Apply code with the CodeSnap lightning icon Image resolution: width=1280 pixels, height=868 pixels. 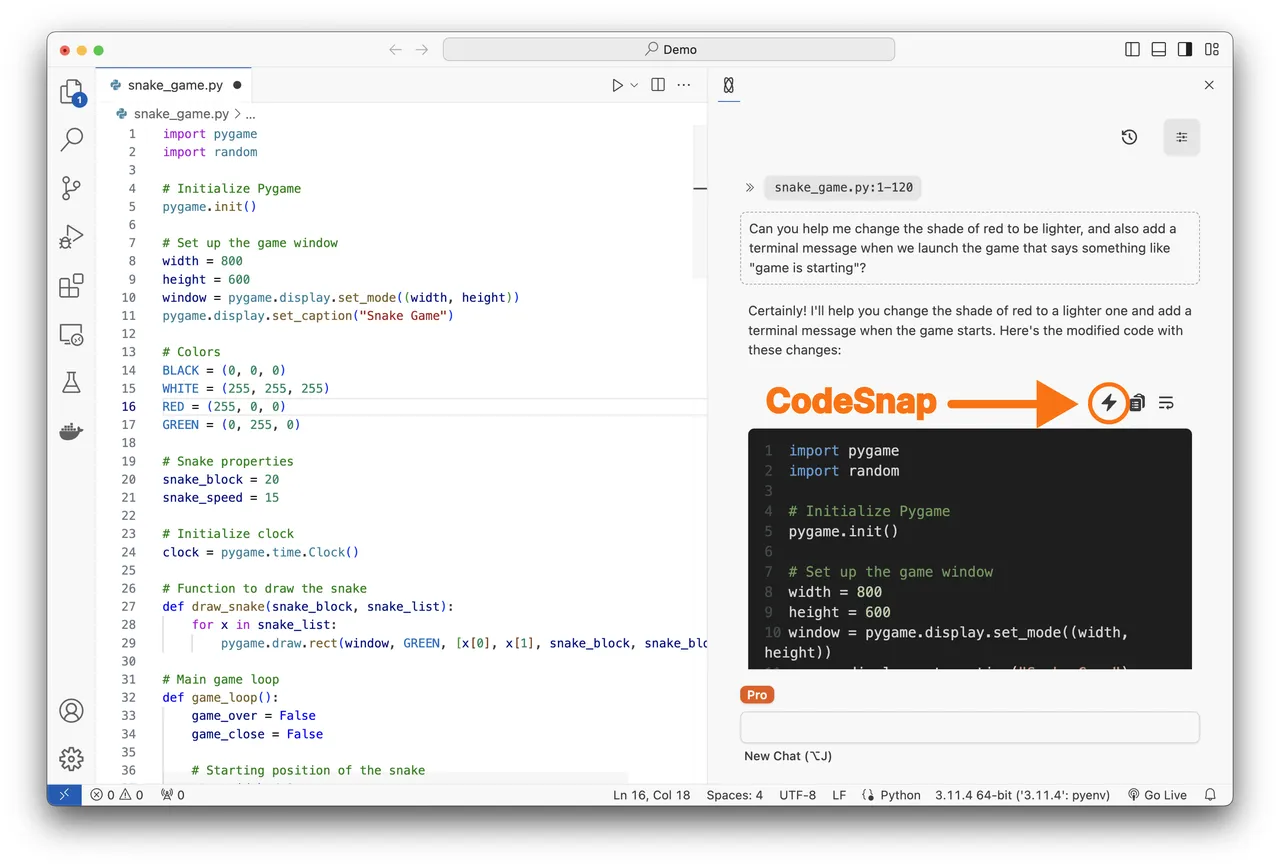1108,403
